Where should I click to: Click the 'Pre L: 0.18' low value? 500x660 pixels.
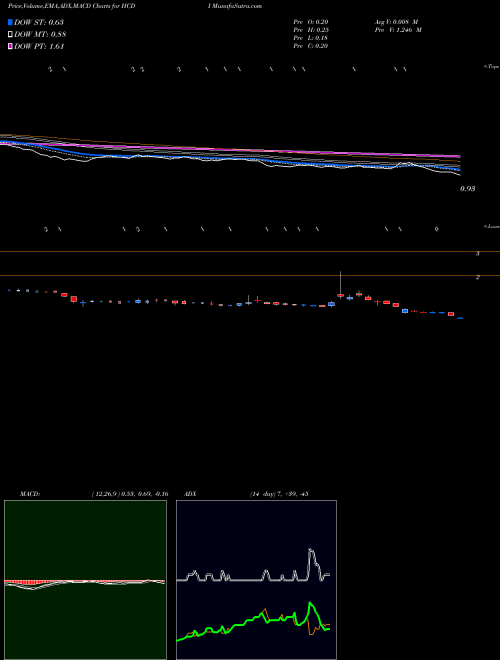pos(311,38)
